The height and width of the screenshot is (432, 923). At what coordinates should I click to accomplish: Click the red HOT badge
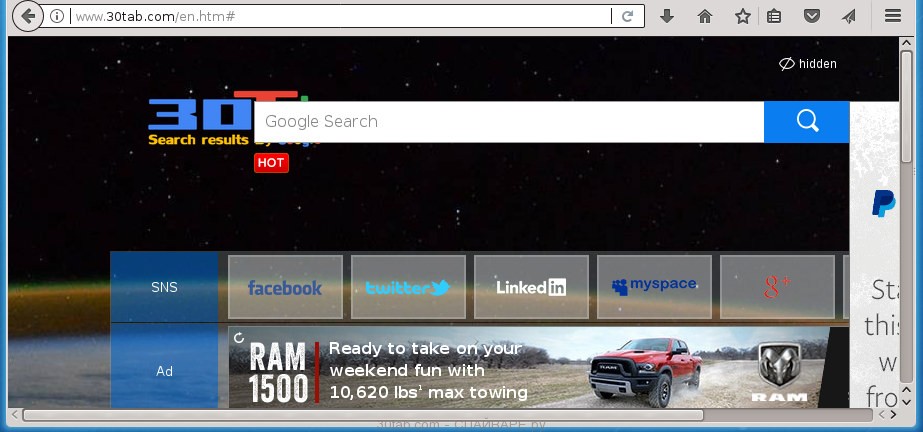271,163
